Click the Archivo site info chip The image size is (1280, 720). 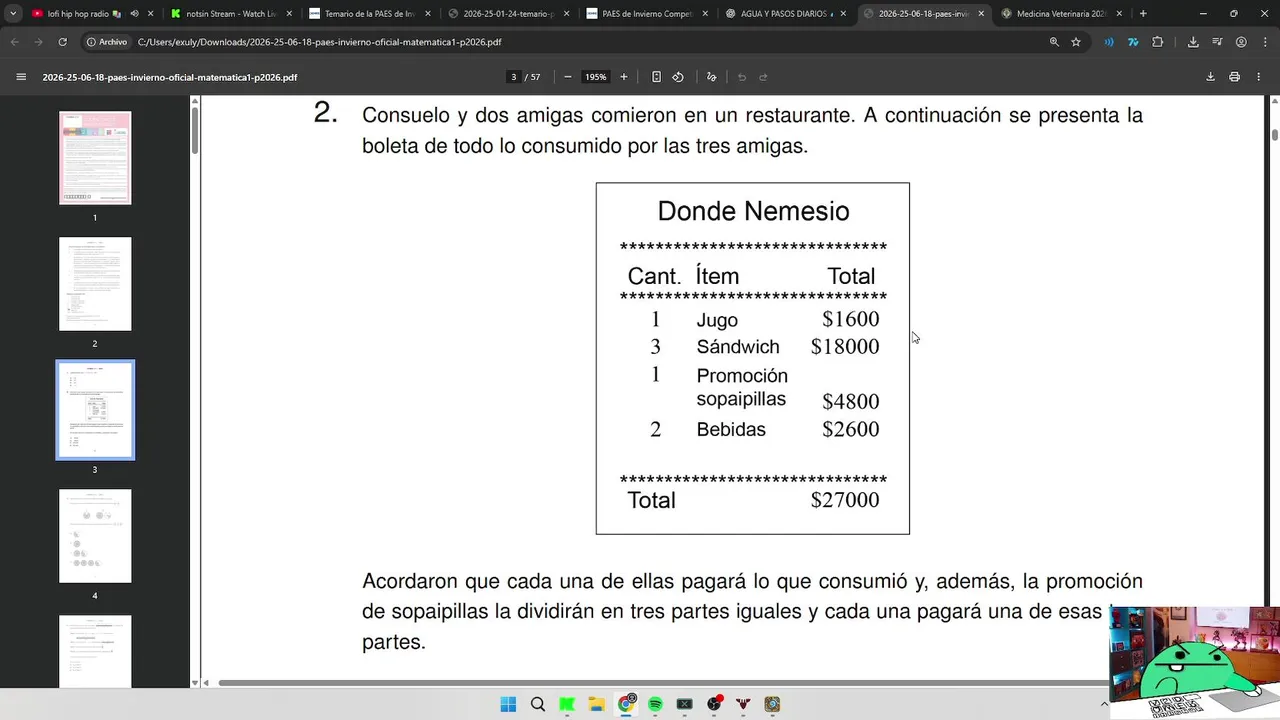107,42
